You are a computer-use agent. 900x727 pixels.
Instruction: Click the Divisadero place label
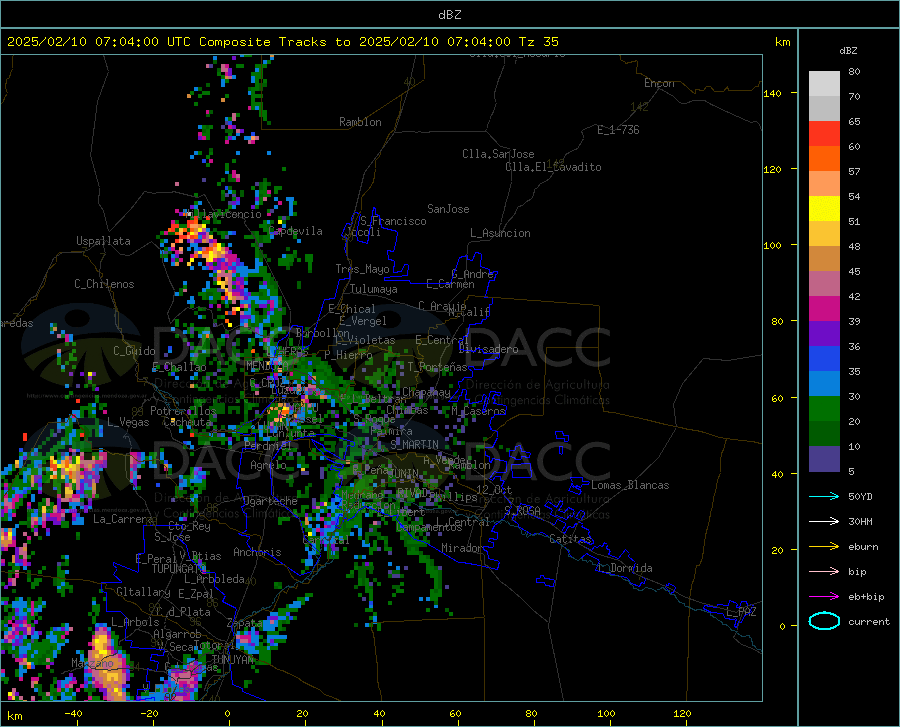(488, 349)
